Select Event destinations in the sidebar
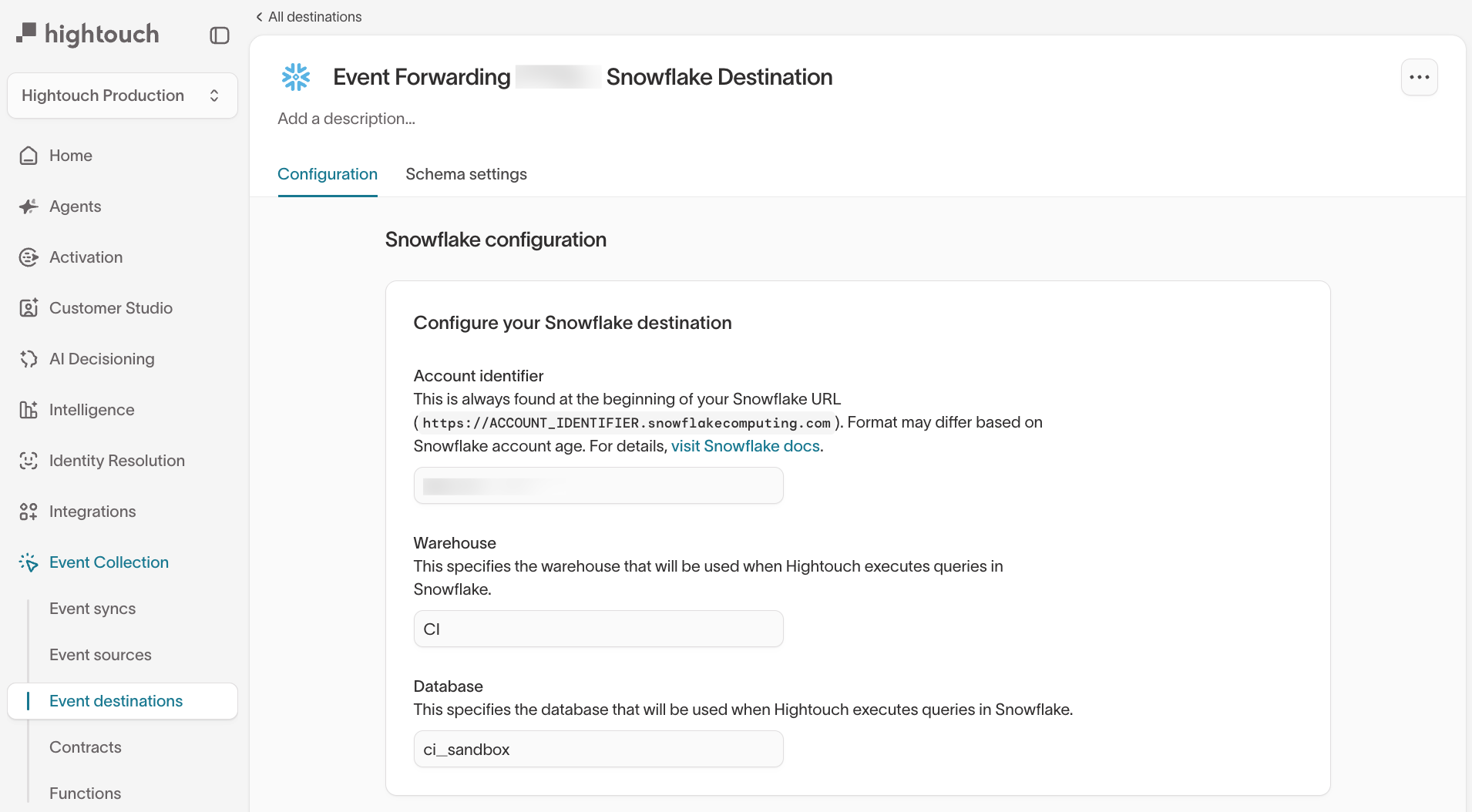This screenshot has height=812, width=1472. [116, 700]
